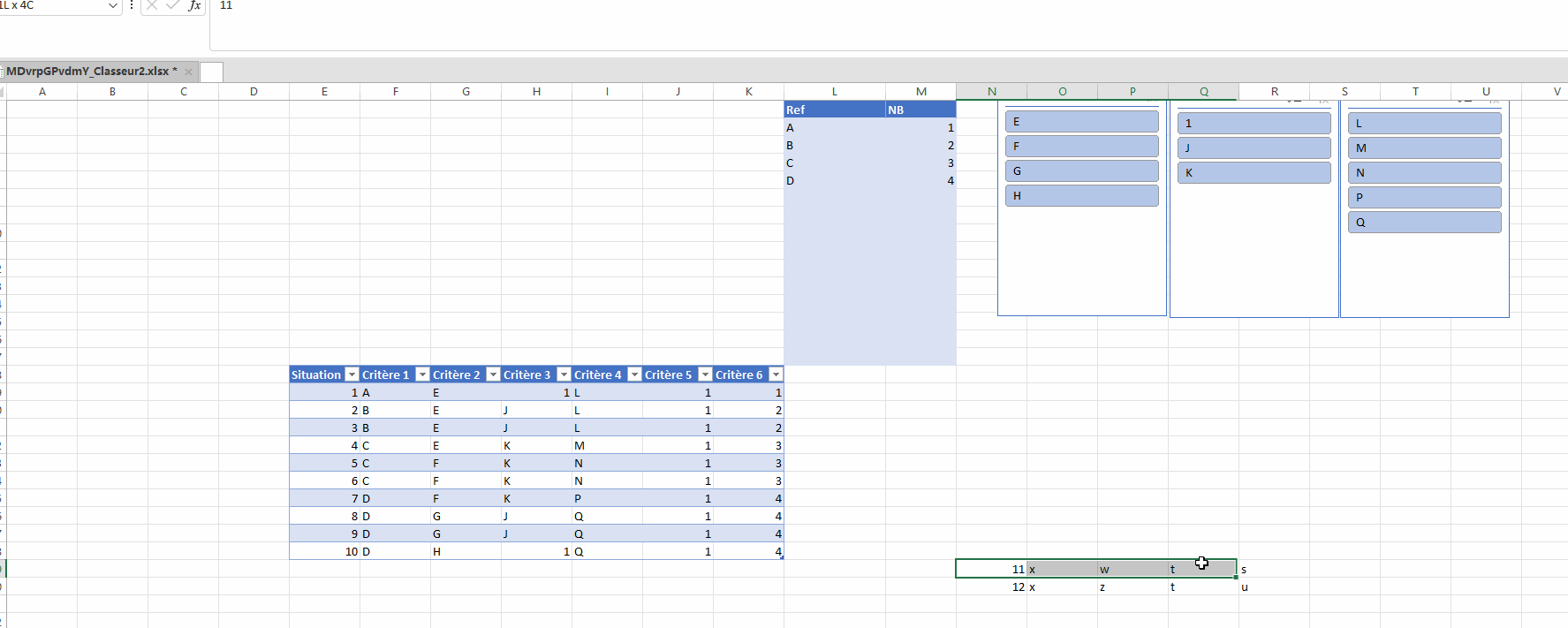1568x628 pixels.
Task: Click the Insert Function fx icon
Action: 194,5
